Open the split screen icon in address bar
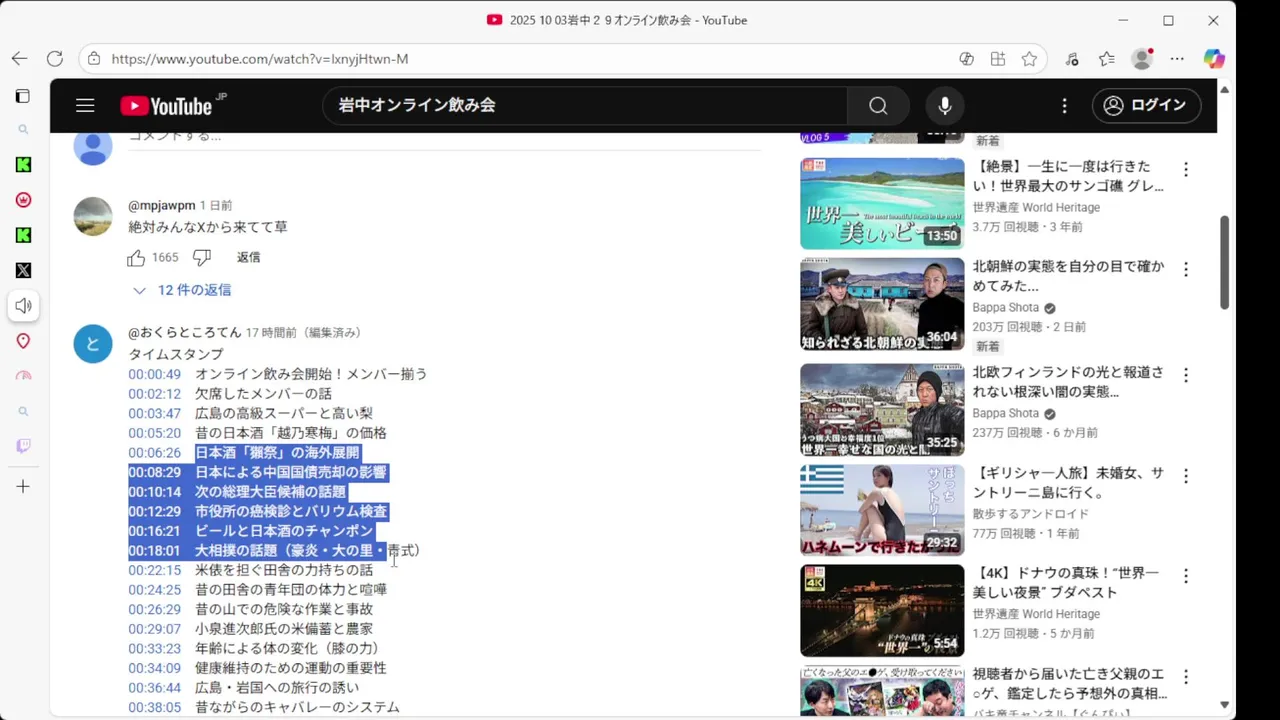Viewport: 1280px width, 720px height. point(998,59)
